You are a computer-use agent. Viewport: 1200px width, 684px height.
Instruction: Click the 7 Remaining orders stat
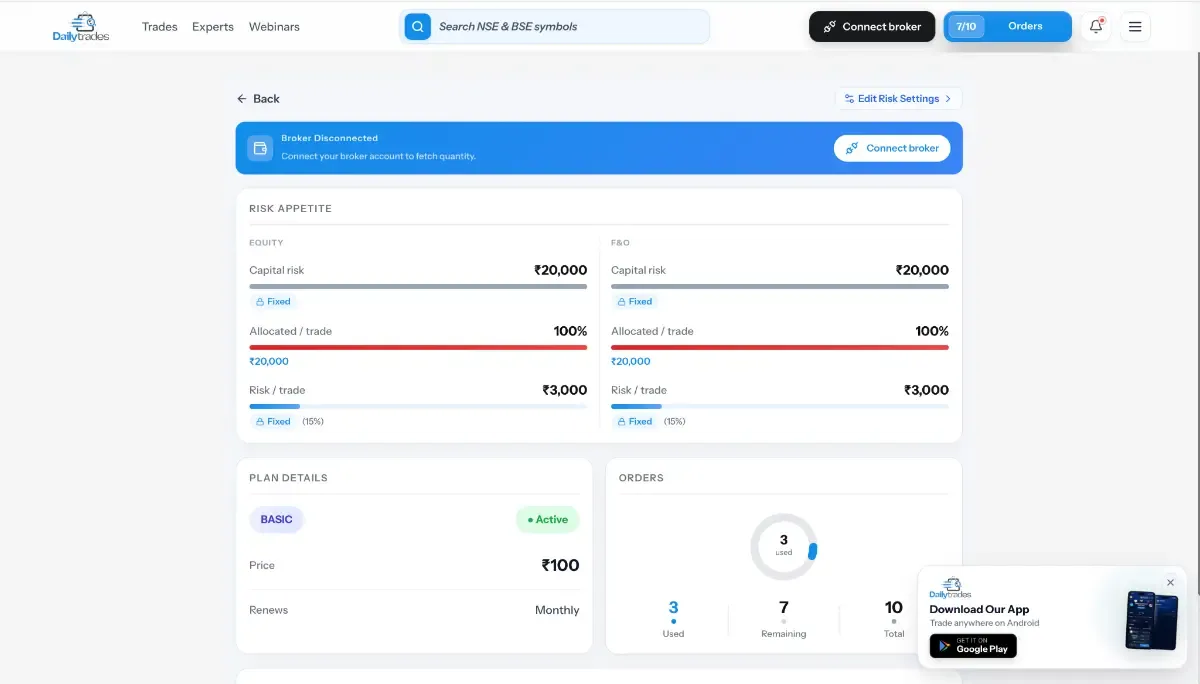784,619
